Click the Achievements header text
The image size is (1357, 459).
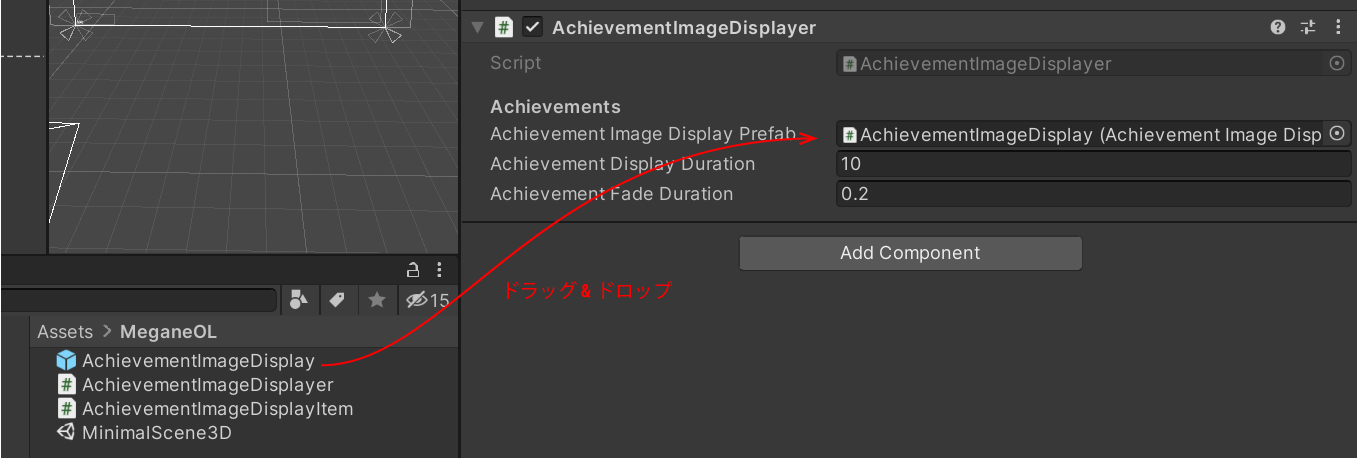pyautogui.click(x=555, y=106)
